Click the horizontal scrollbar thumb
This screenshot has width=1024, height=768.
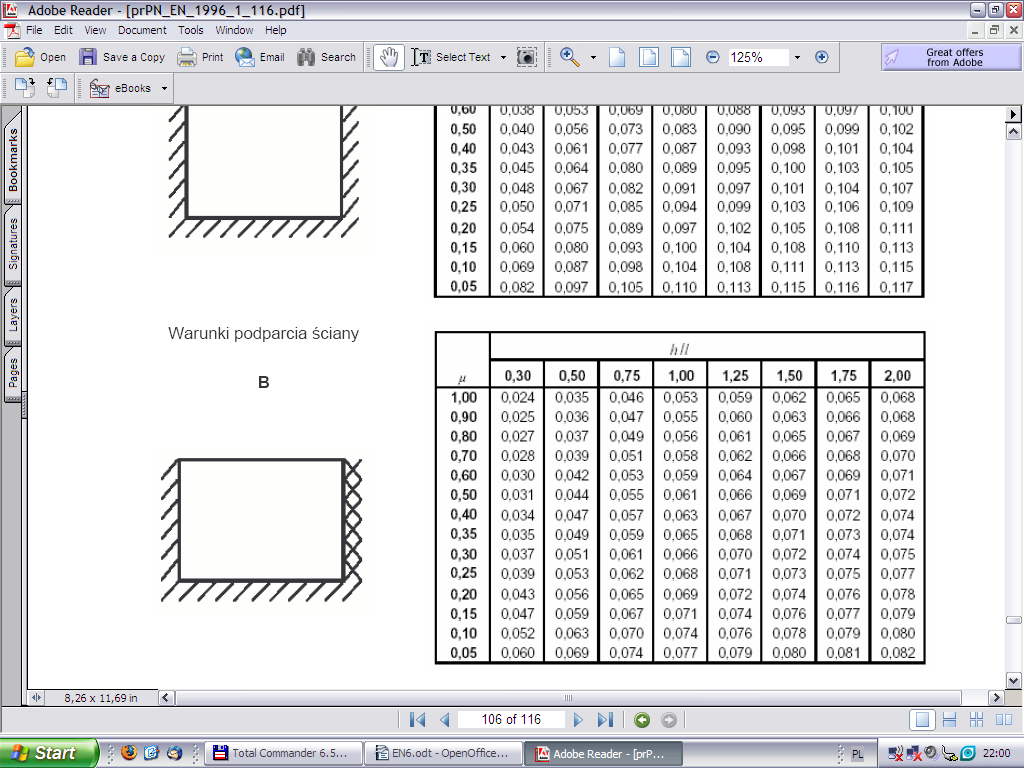pyautogui.click(x=568, y=697)
